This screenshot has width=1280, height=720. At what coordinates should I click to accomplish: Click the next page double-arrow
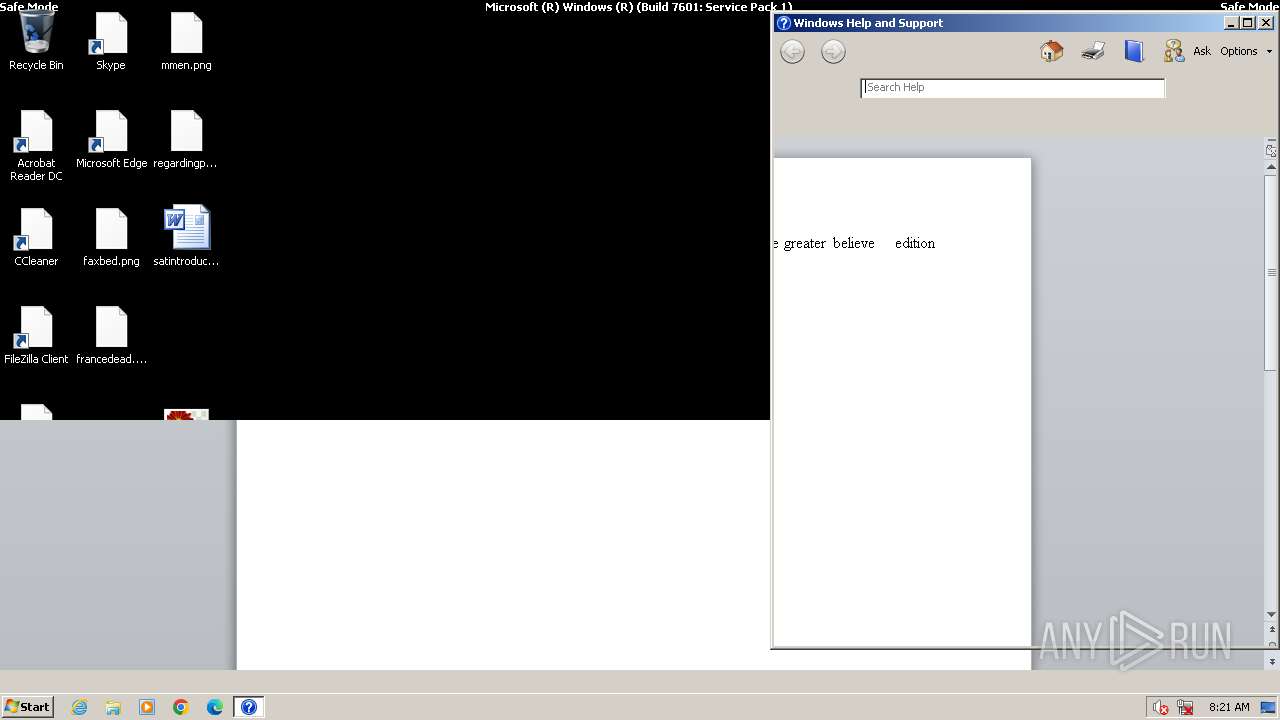pos(1272,662)
